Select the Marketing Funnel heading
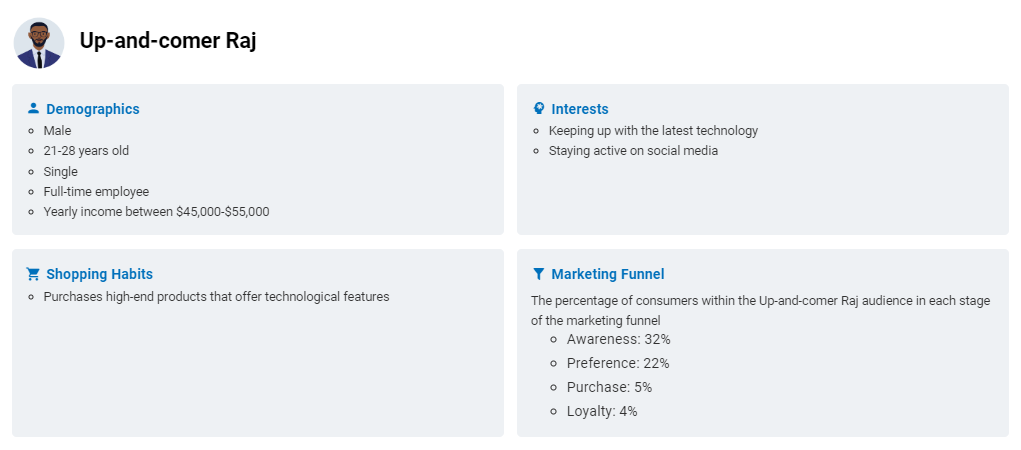Image resolution: width=1021 pixels, height=450 pixels. pyautogui.click(x=608, y=274)
